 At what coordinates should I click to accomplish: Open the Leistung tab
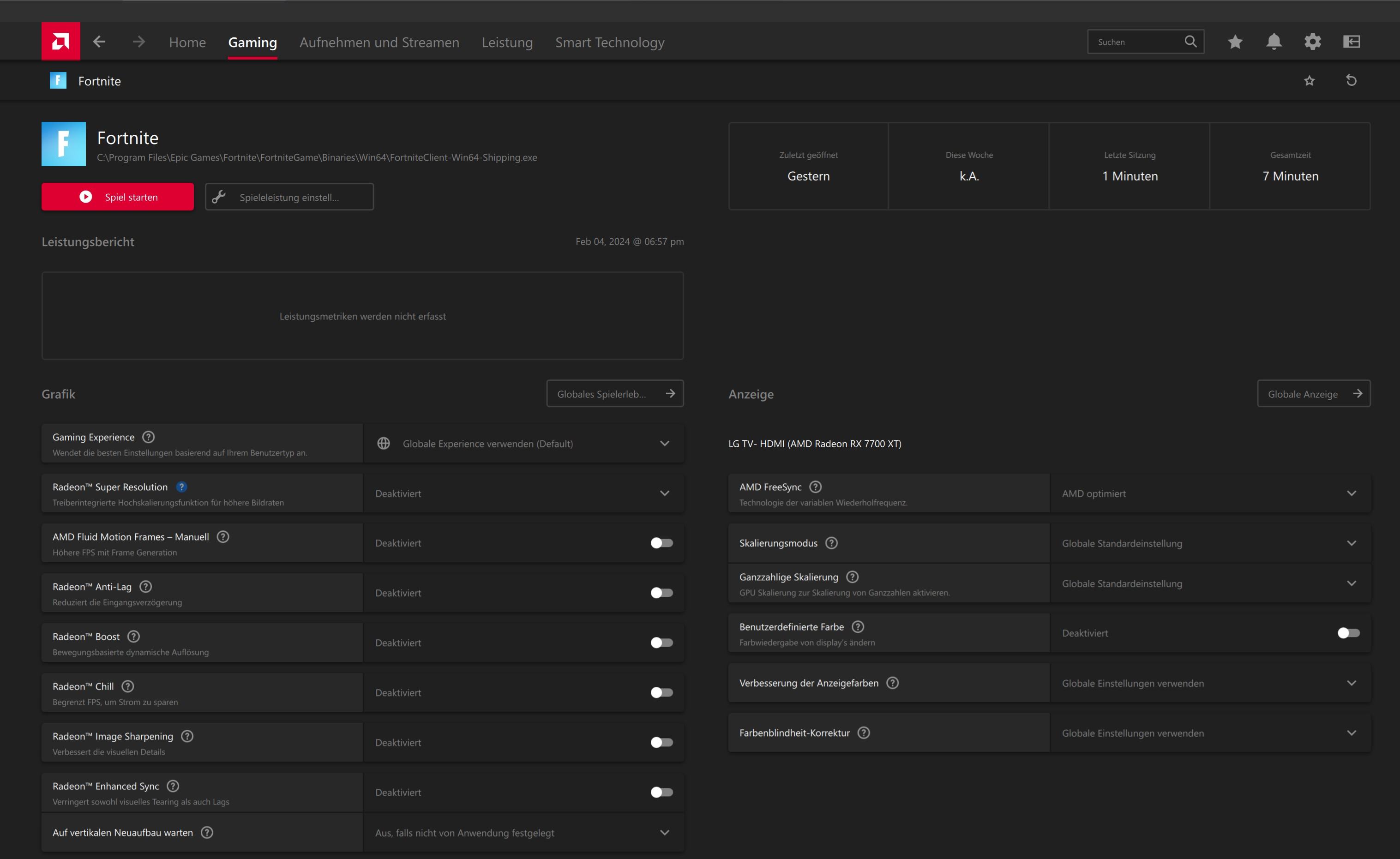(x=507, y=42)
